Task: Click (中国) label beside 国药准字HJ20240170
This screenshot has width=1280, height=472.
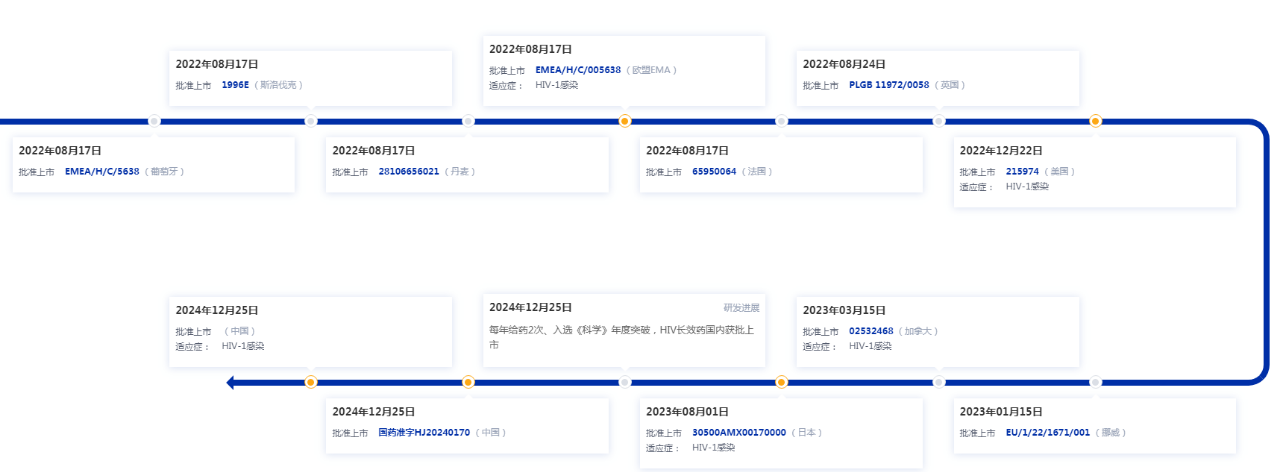Action: point(491,433)
